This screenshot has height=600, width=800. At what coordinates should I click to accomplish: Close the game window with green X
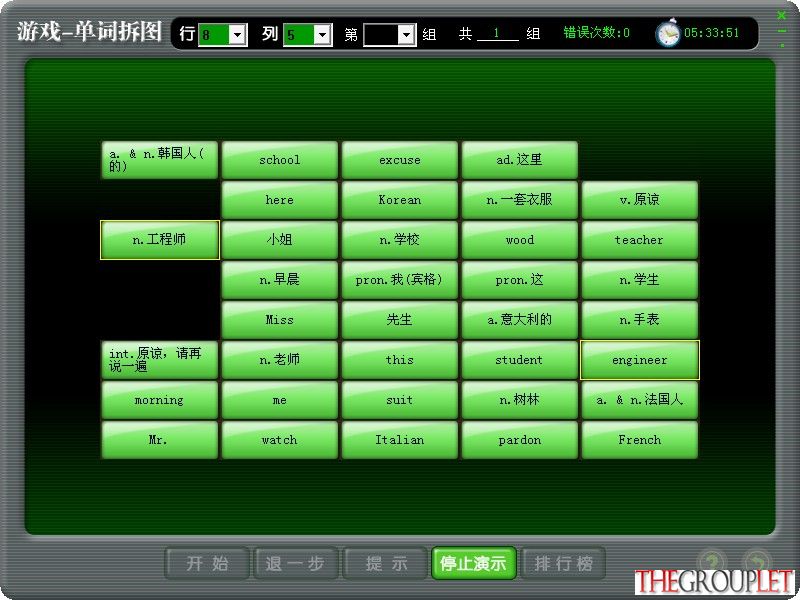coord(781,15)
